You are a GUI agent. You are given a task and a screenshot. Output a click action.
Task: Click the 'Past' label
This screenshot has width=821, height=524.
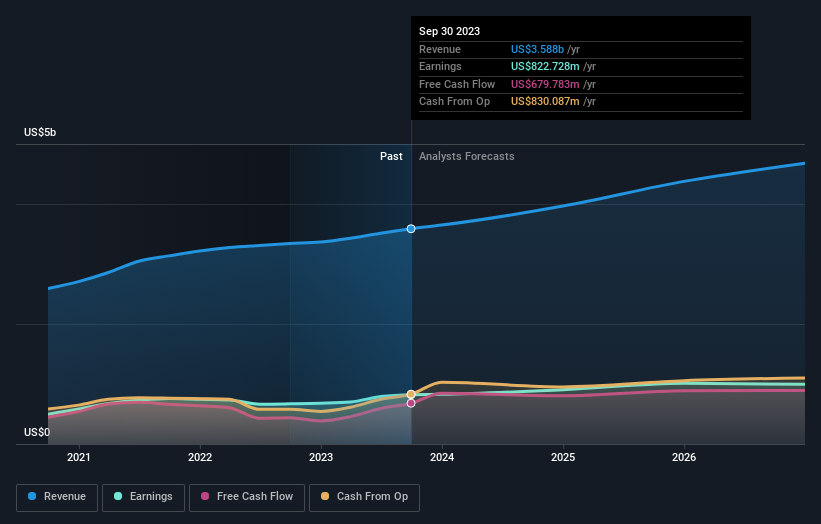391,157
